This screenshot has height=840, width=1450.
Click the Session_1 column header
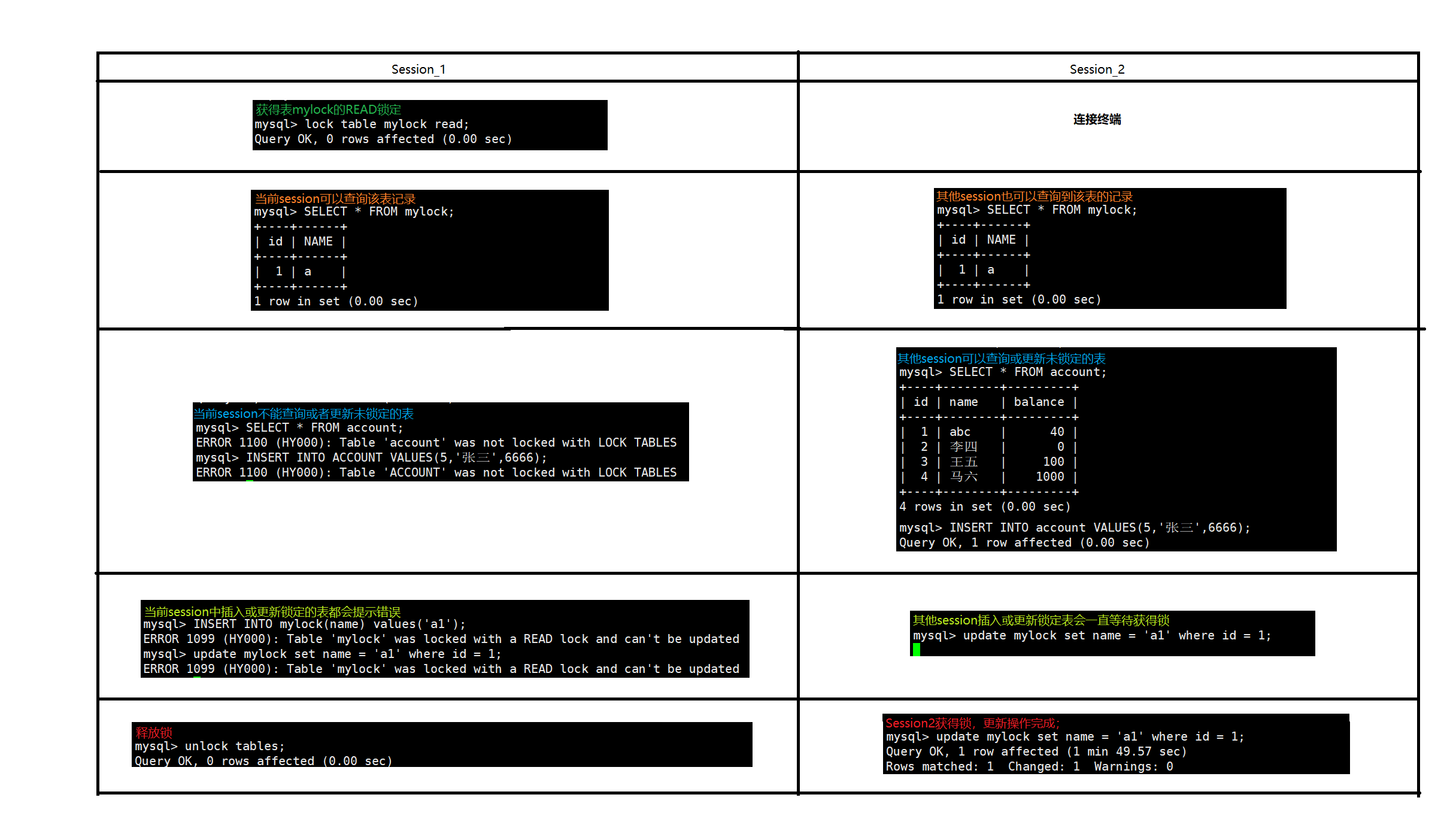418,69
